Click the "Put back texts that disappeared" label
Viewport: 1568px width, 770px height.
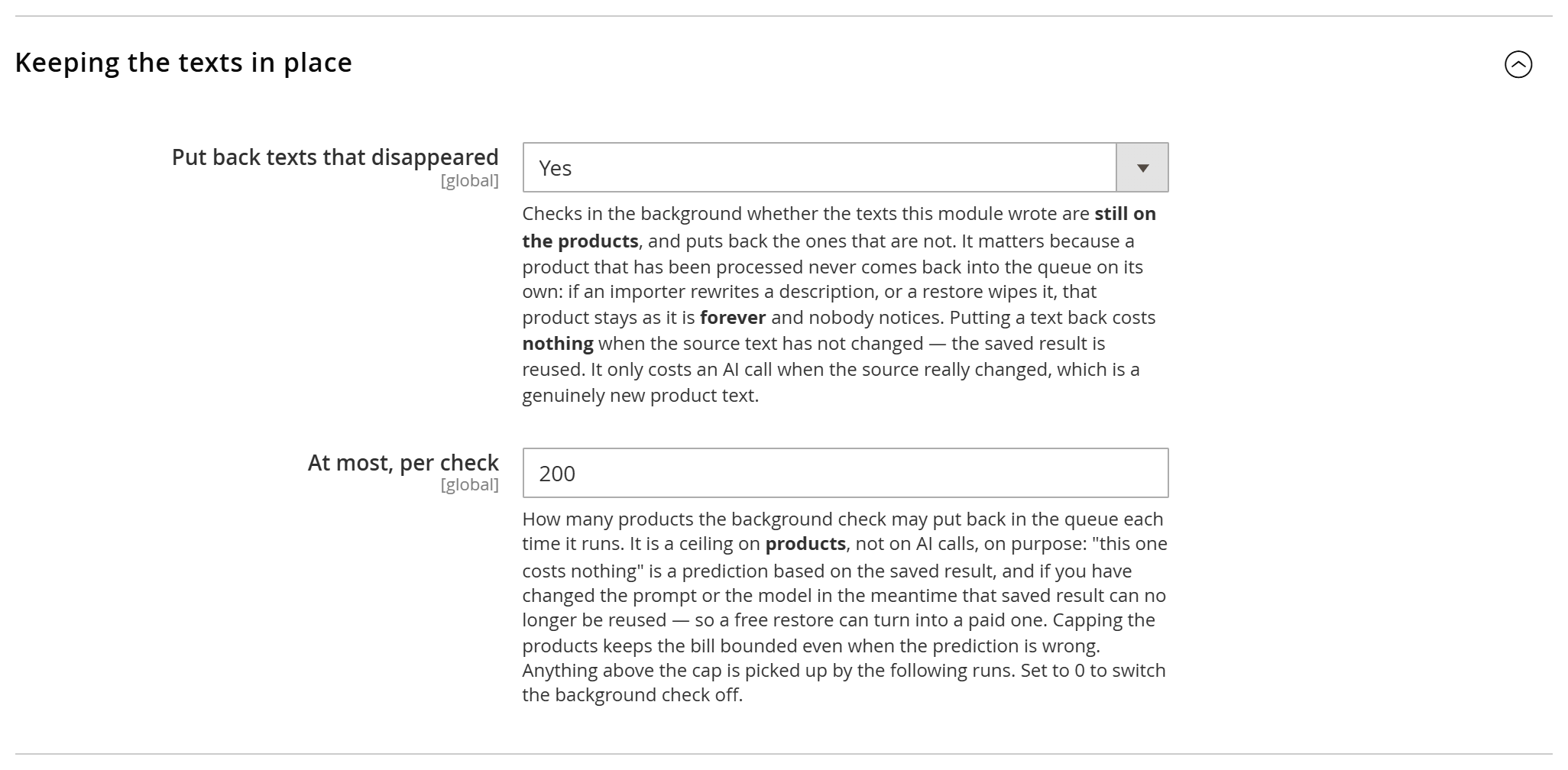(335, 157)
